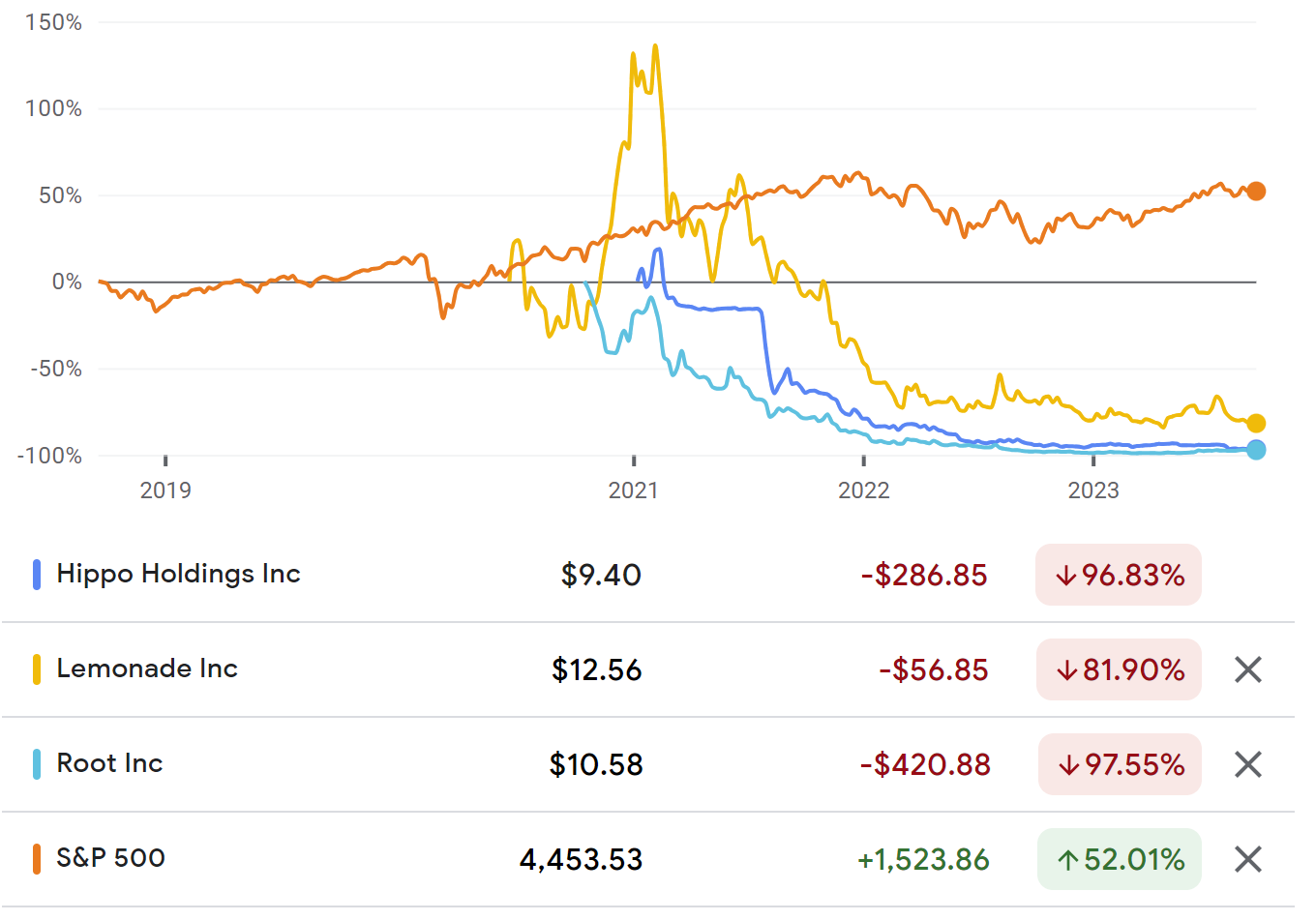Click Lemonade change value -$56.85
This screenshot has height=921, width=1316.
(x=934, y=670)
